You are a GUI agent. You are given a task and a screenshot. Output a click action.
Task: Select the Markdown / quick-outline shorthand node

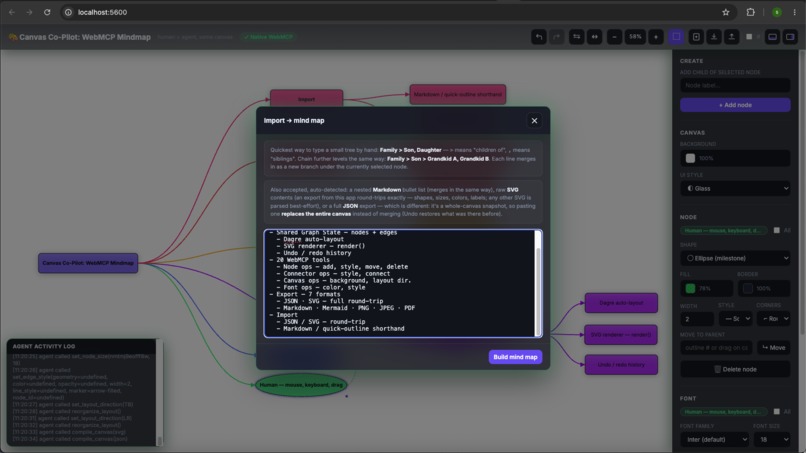pyautogui.click(x=457, y=95)
